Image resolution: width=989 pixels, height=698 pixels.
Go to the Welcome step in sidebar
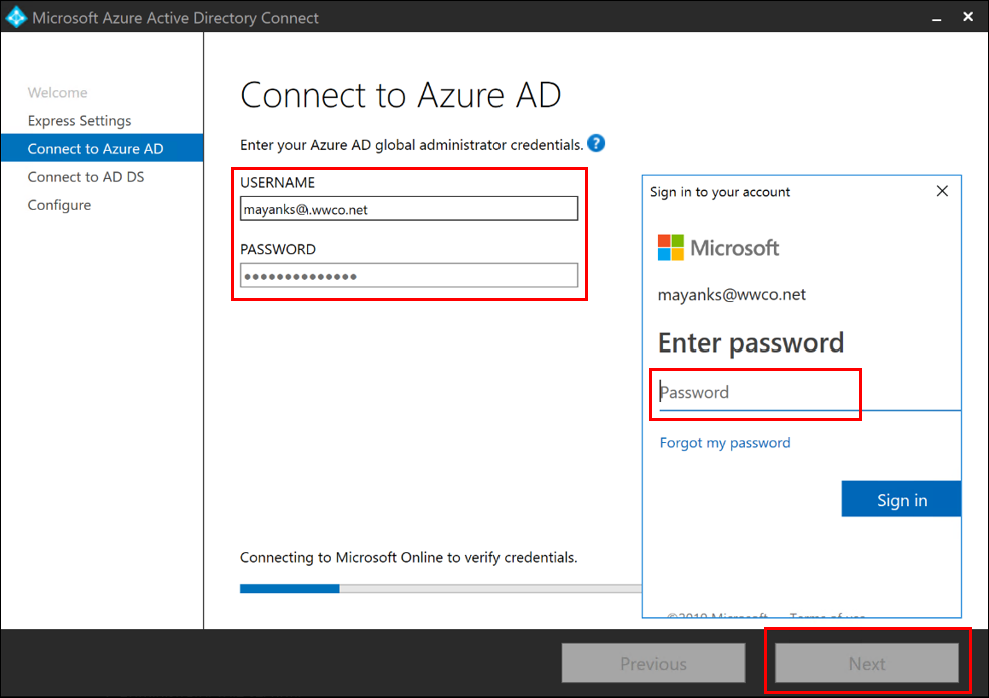coord(57,93)
